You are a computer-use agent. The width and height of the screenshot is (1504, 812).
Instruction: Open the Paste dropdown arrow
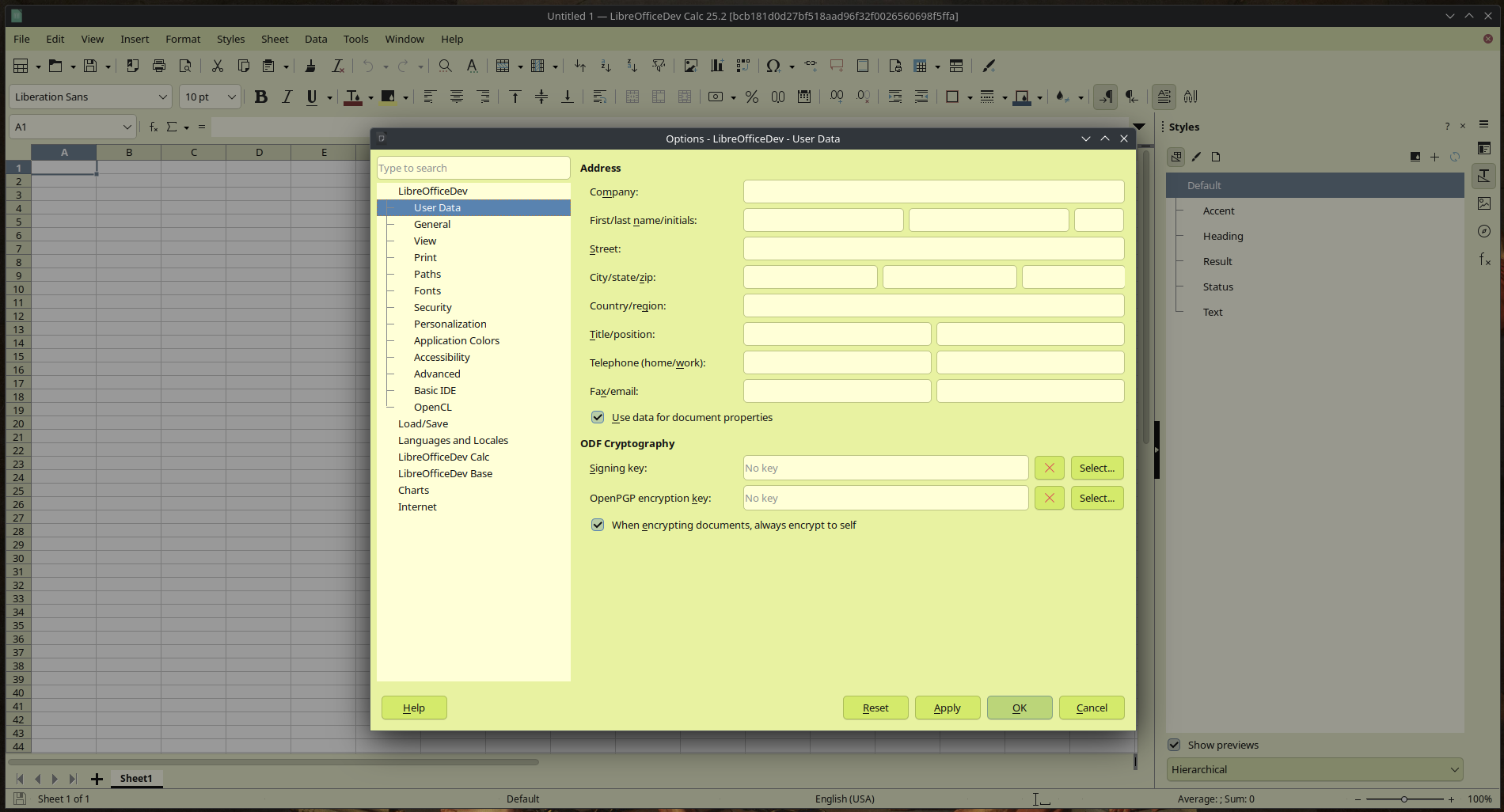(x=286, y=66)
